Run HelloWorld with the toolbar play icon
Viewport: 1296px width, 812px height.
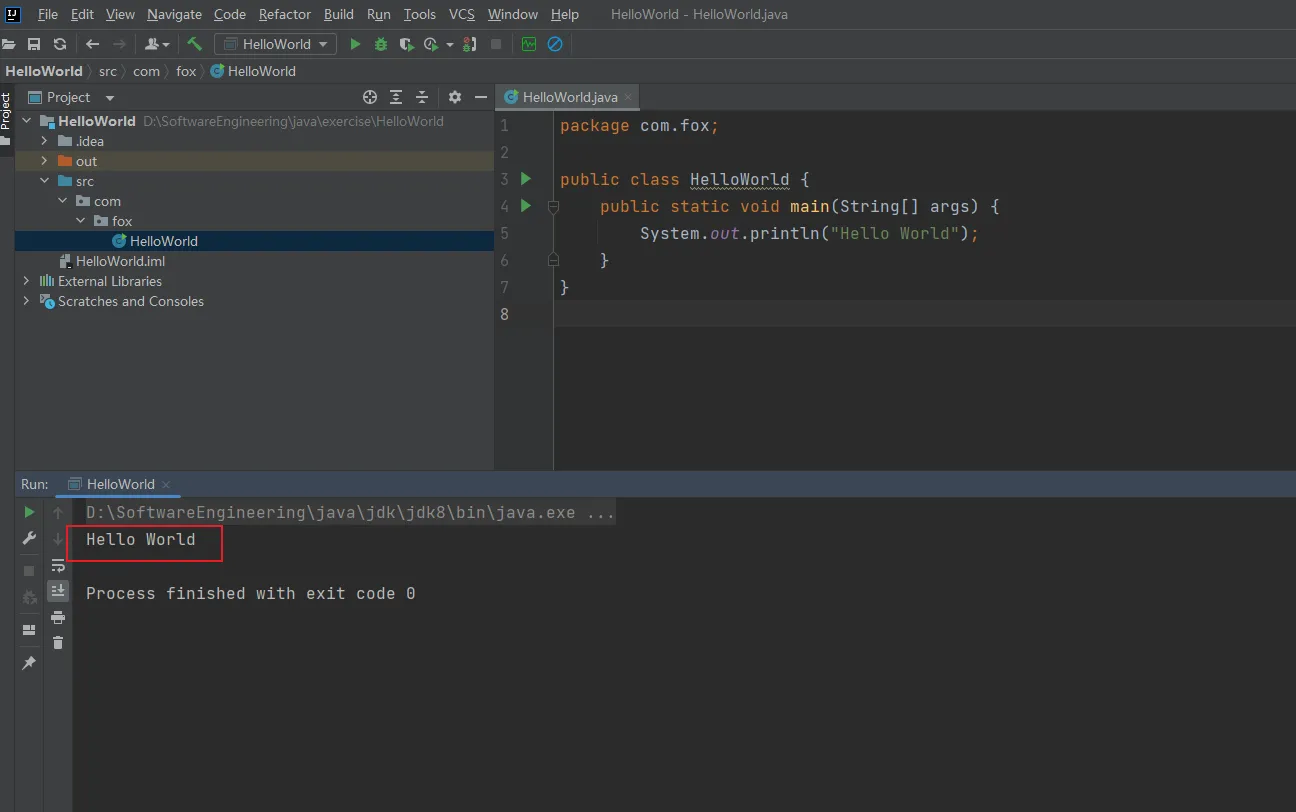pos(355,44)
